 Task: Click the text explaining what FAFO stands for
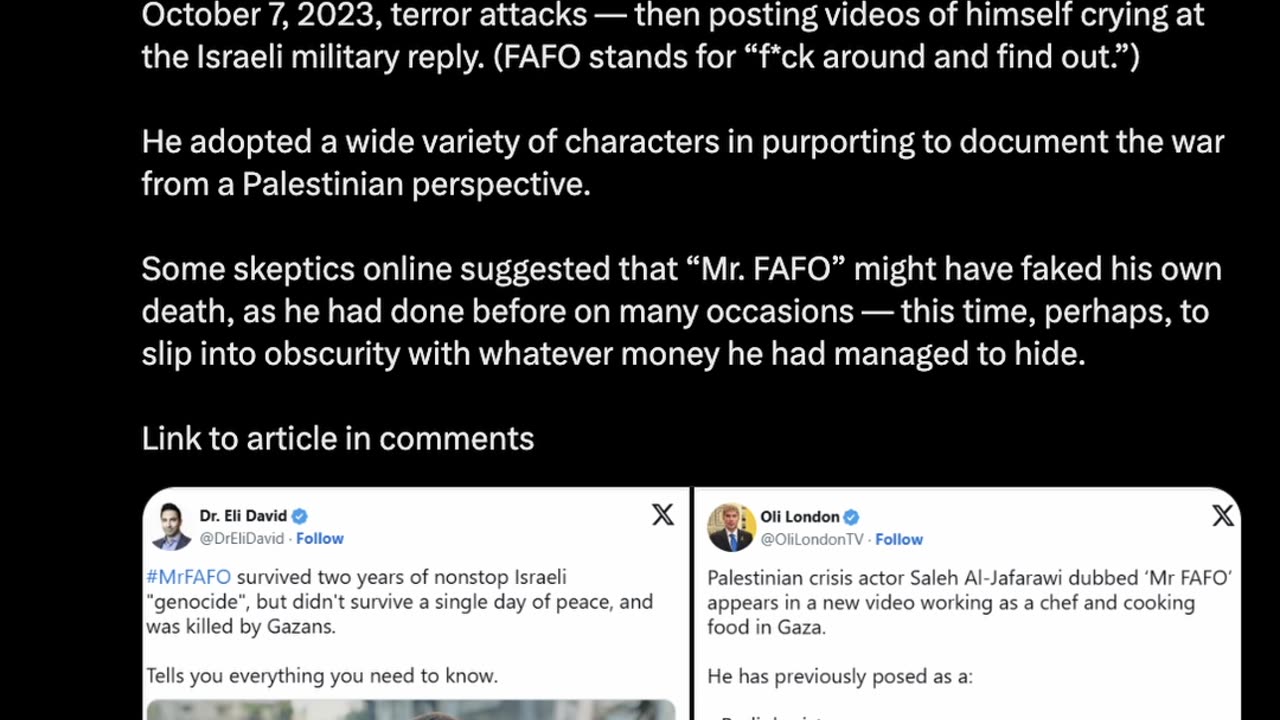tap(815, 56)
